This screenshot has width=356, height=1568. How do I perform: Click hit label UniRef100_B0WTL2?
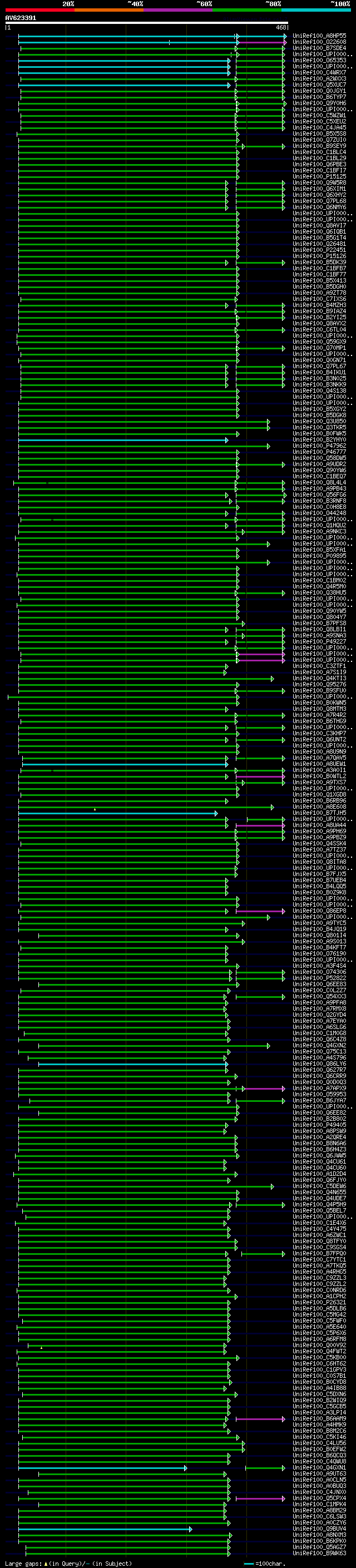pos(319,776)
